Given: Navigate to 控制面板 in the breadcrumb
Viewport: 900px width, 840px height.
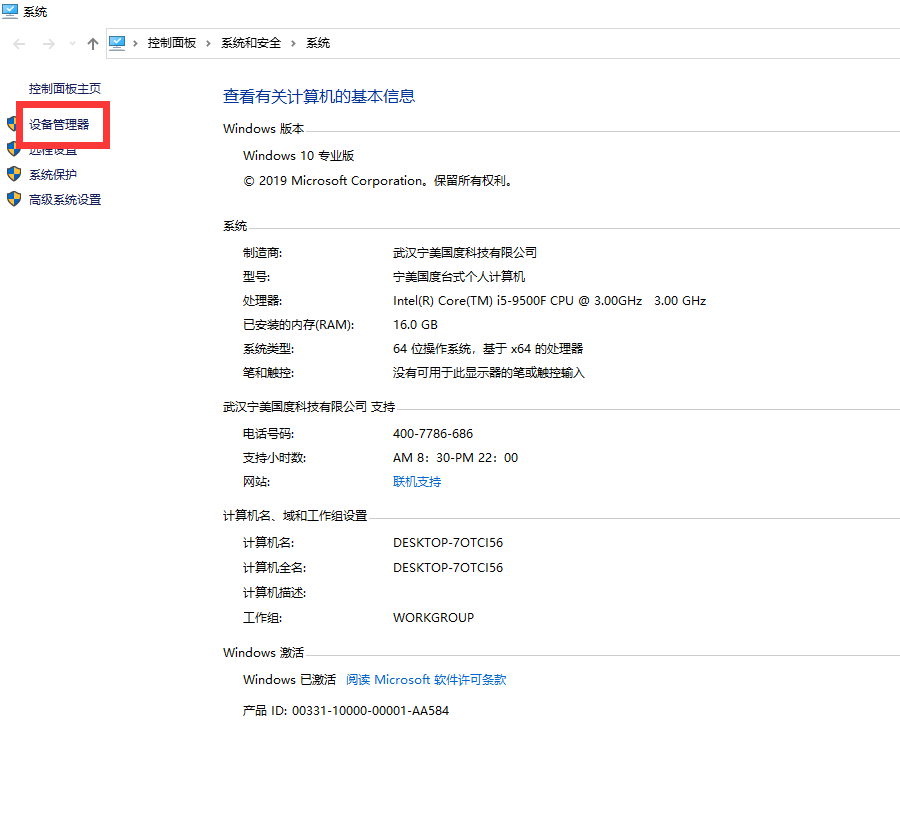Looking at the screenshot, I should (172, 44).
